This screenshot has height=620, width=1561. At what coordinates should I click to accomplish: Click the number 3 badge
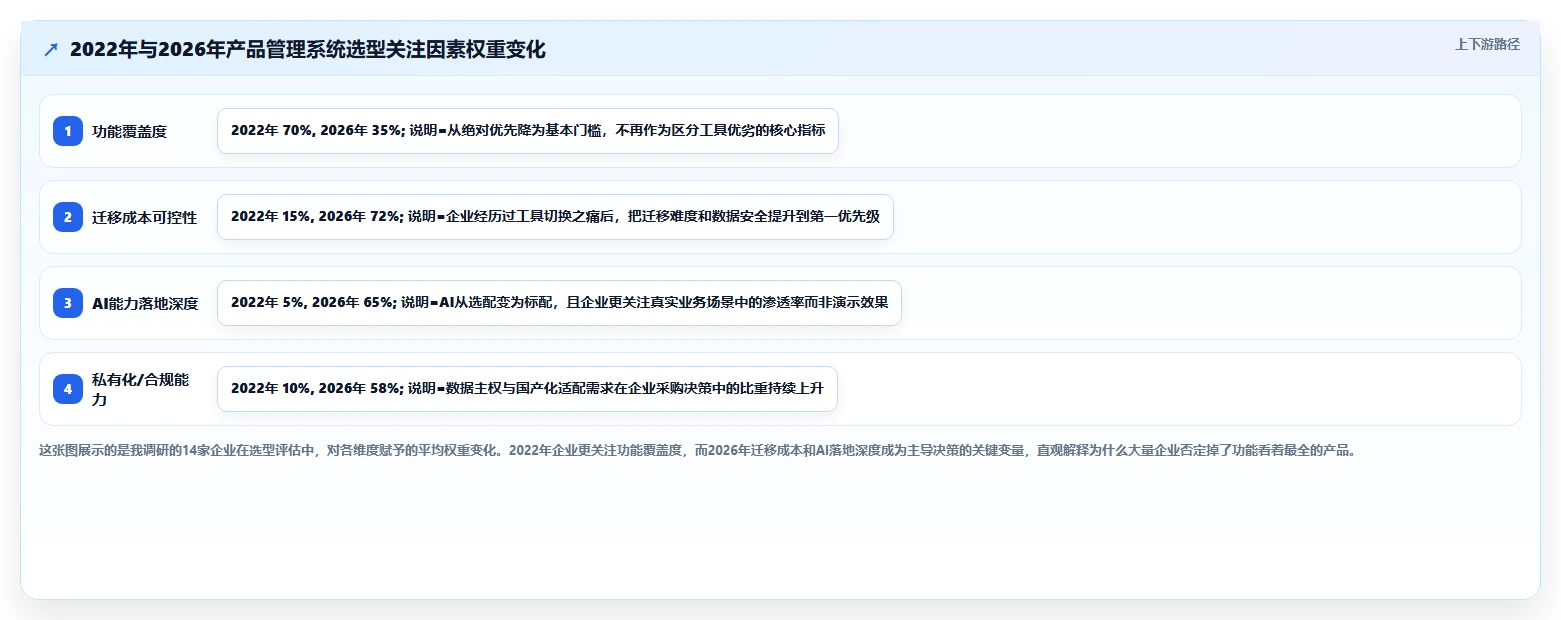[x=68, y=303]
